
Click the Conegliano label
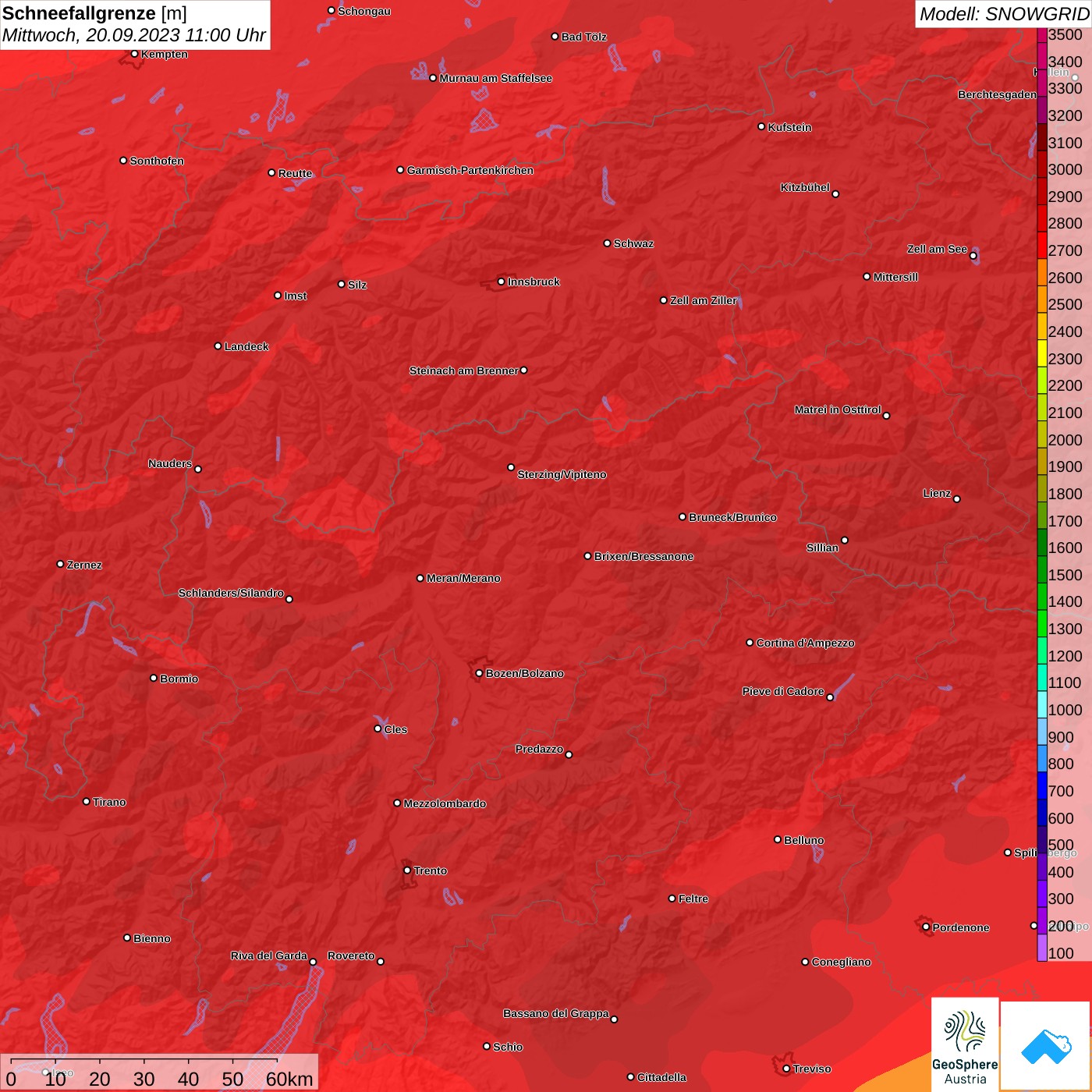click(841, 962)
